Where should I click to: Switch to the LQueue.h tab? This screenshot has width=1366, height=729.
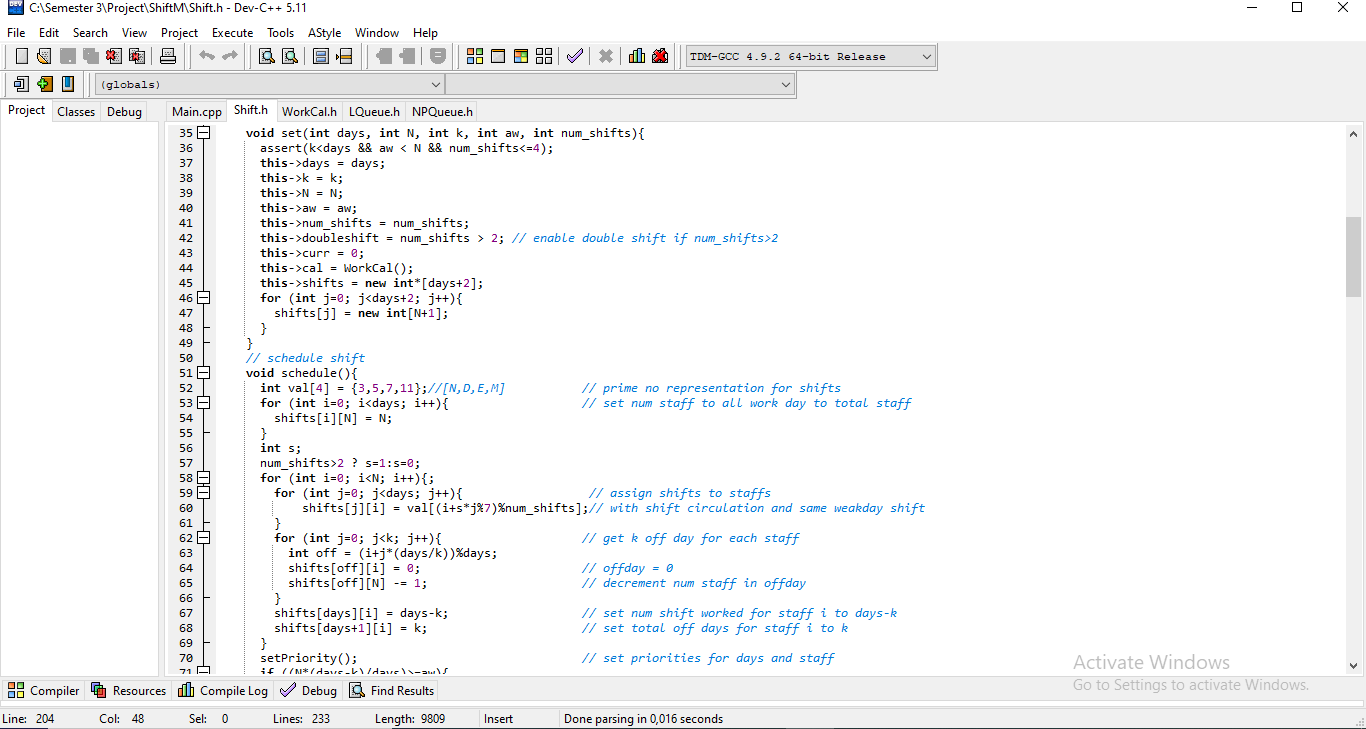(x=374, y=112)
